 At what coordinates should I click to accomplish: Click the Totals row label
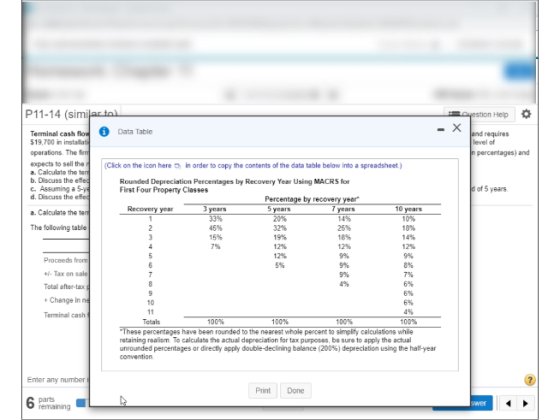click(151, 322)
